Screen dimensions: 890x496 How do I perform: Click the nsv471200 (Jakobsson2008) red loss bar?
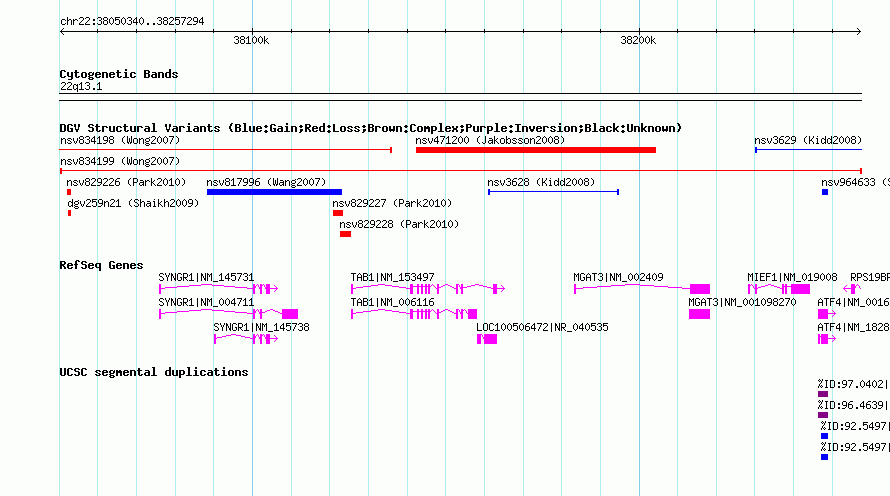(536, 150)
